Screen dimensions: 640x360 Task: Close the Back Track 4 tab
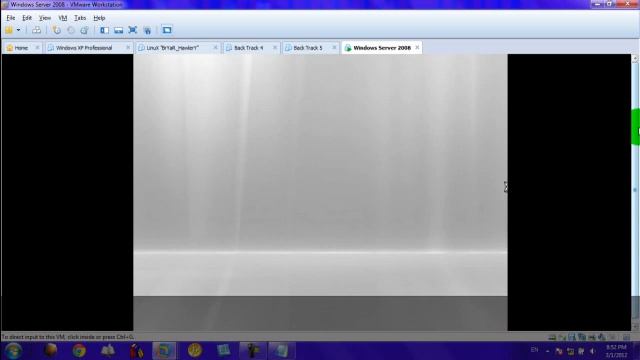[x=275, y=48]
